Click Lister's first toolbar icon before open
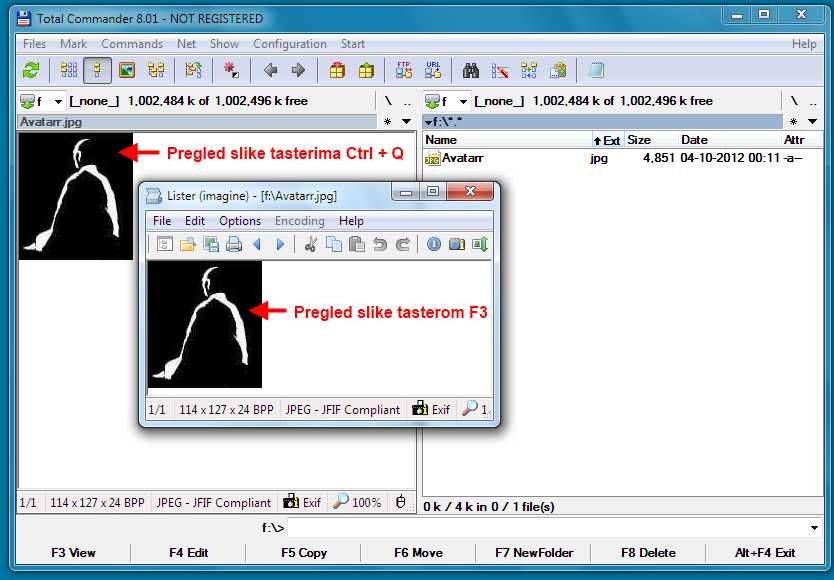Viewport: 834px width, 580px height. pyautogui.click(x=164, y=244)
